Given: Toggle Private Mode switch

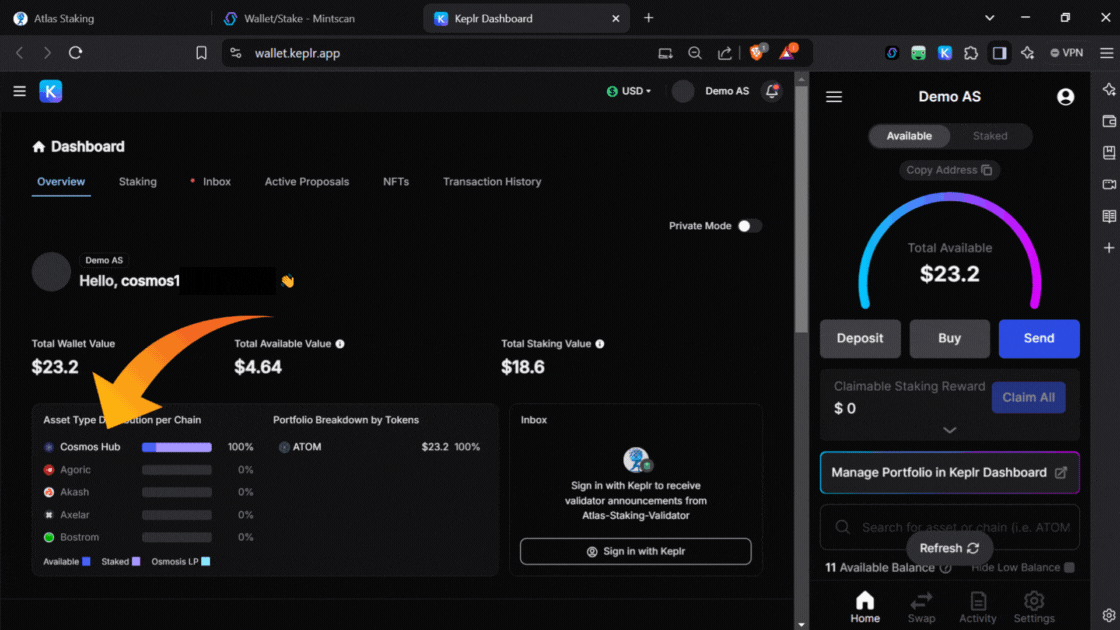Looking at the screenshot, I should [749, 226].
